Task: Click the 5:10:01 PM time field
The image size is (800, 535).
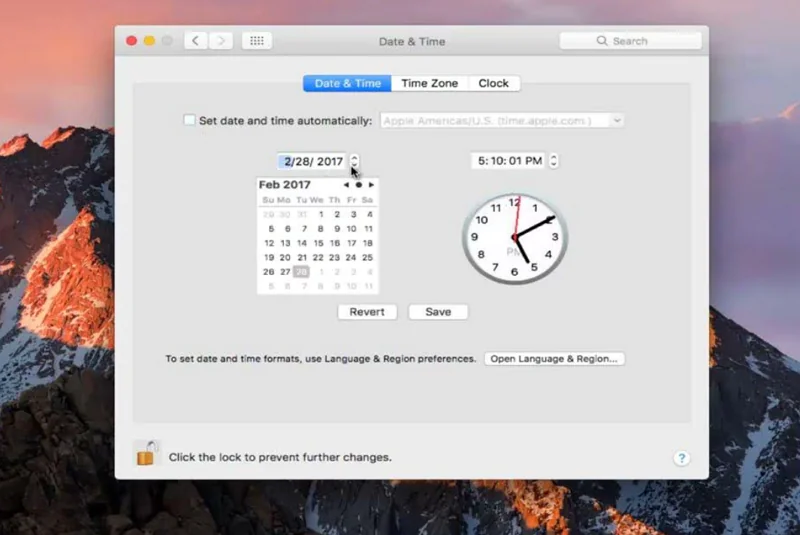Action: coord(508,161)
